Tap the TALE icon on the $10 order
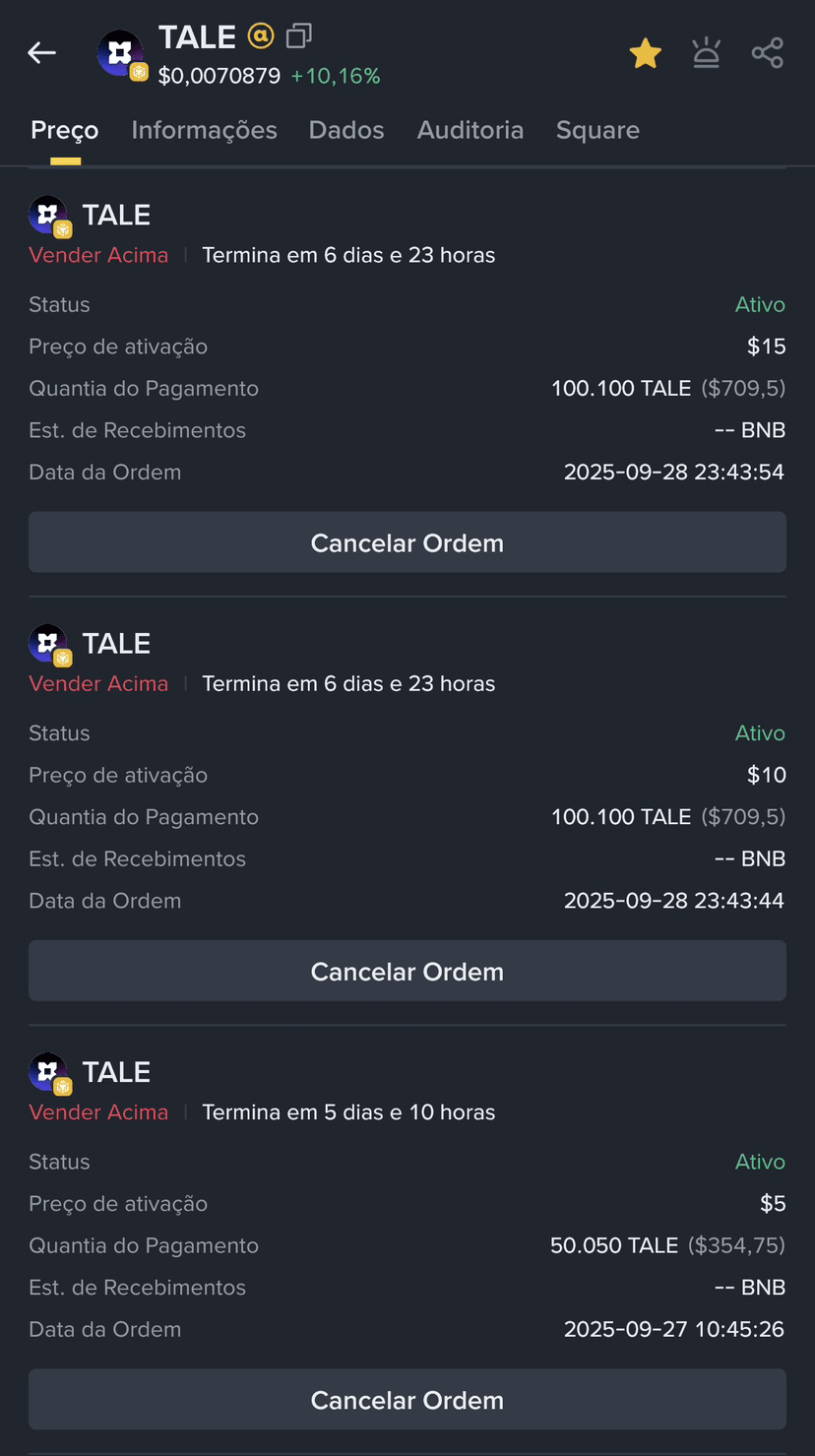The image size is (815, 1456). (x=48, y=645)
